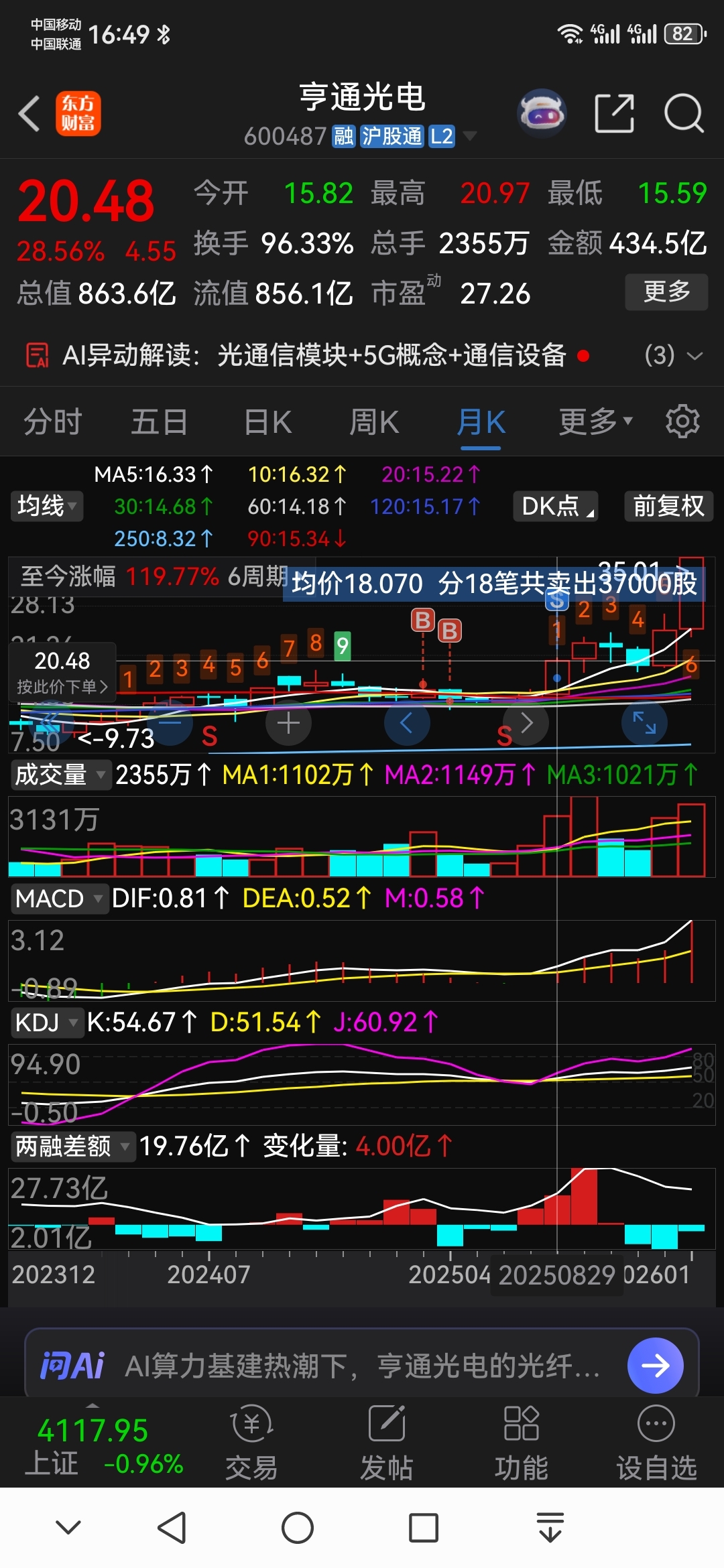Viewport: 724px width, 1568px height.
Task: Open the 两融差额 indicator dropdown
Action: (72, 1147)
